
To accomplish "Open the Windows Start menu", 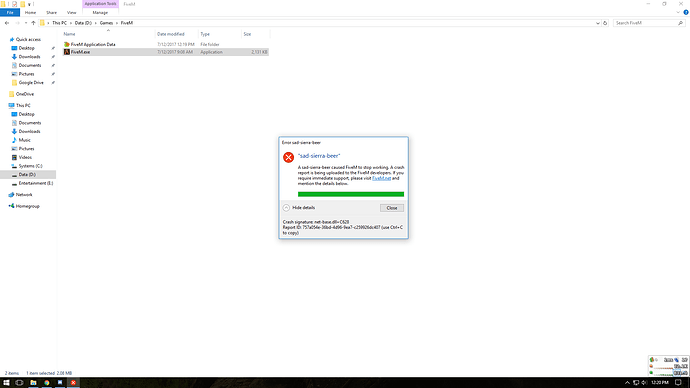I will (x=6, y=383).
